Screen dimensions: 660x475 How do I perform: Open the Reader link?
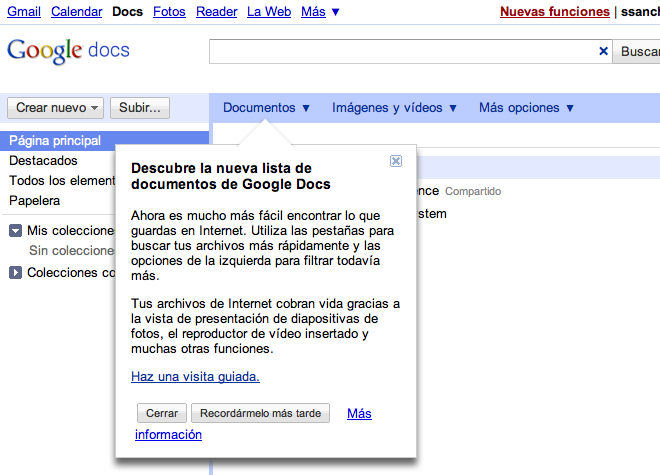pyautogui.click(x=216, y=12)
